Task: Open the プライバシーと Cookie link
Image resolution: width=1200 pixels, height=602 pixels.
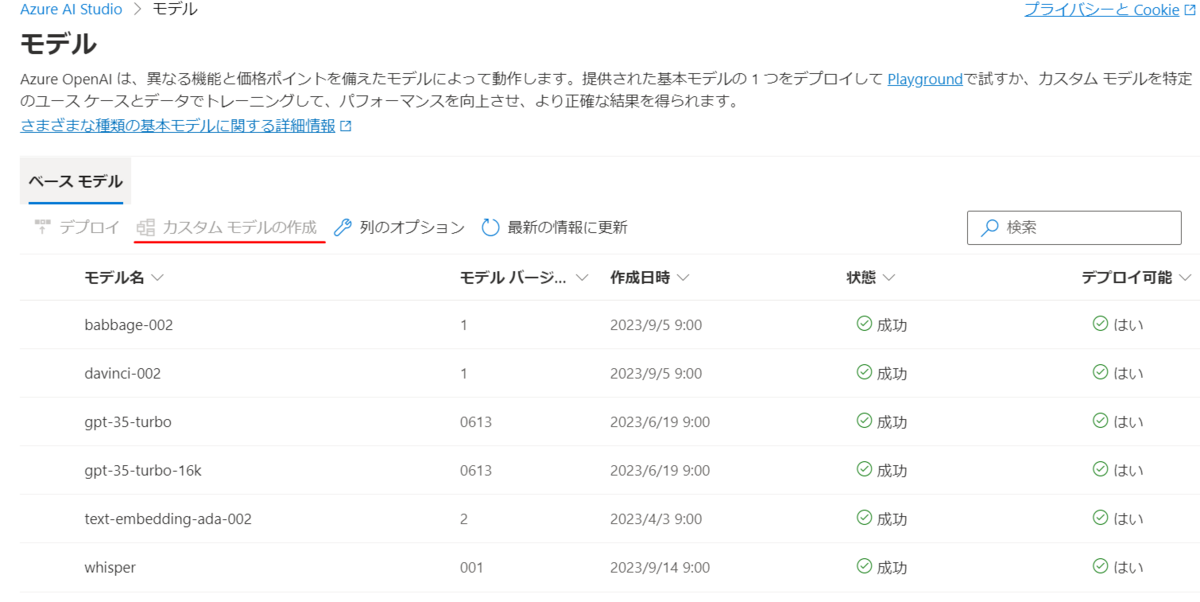Action: (1102, 9)
